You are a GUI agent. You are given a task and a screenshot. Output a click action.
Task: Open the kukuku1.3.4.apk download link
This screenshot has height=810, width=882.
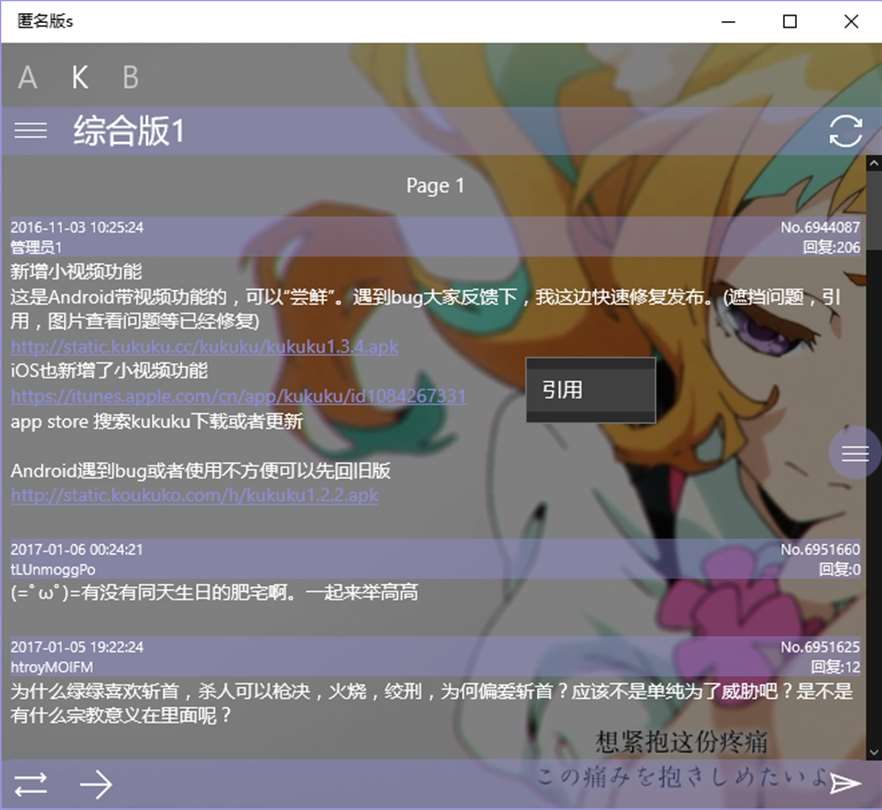pyautogui.click(x=204, y=346)
